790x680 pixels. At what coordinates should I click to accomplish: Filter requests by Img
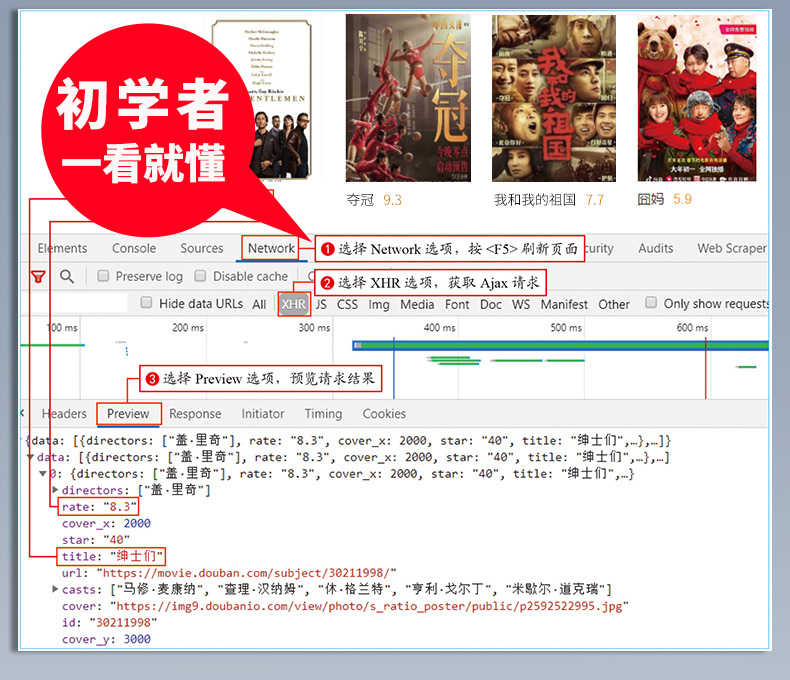click(x=378, y=305)
